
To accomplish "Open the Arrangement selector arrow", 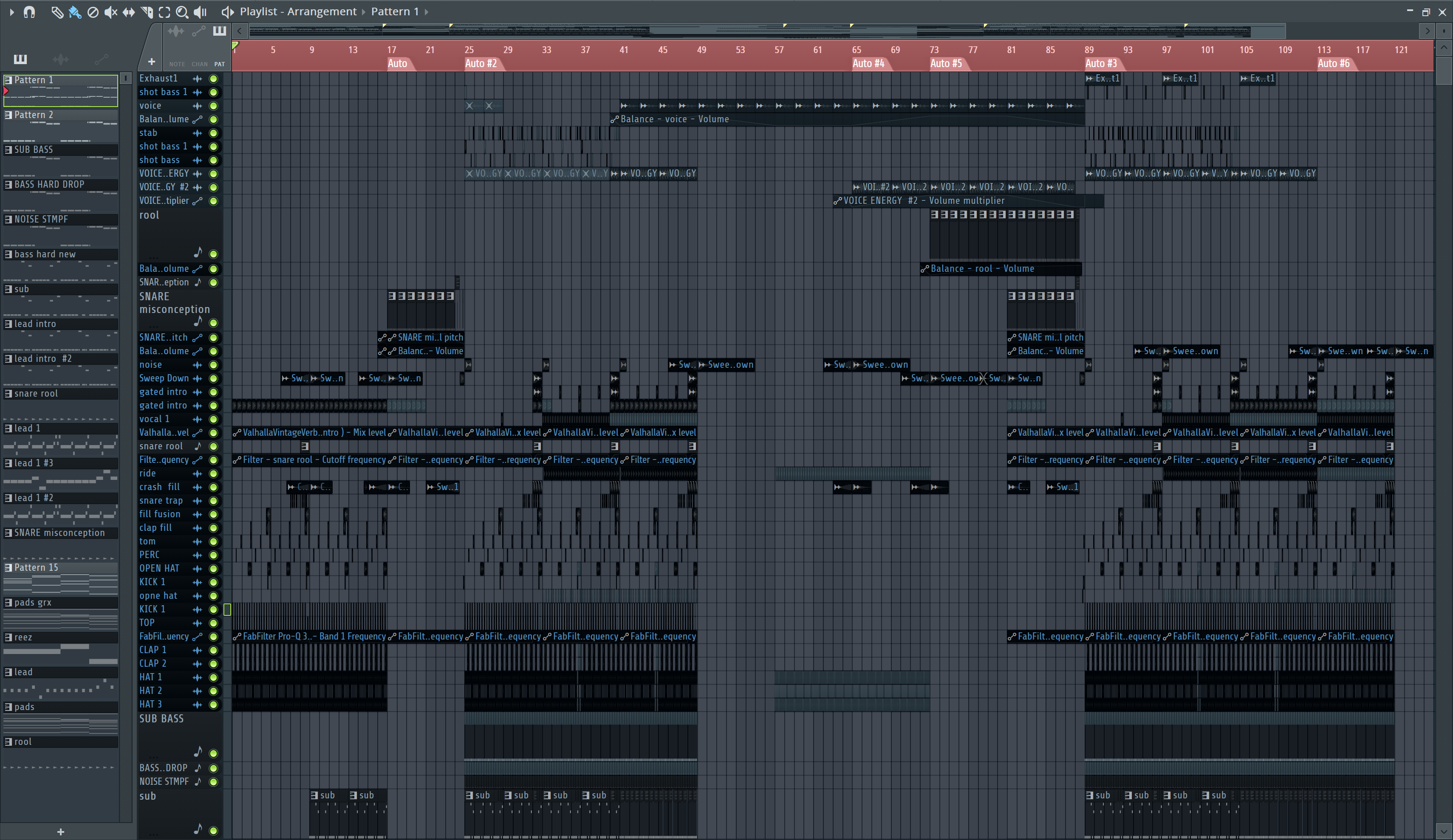I will point(364,11).
